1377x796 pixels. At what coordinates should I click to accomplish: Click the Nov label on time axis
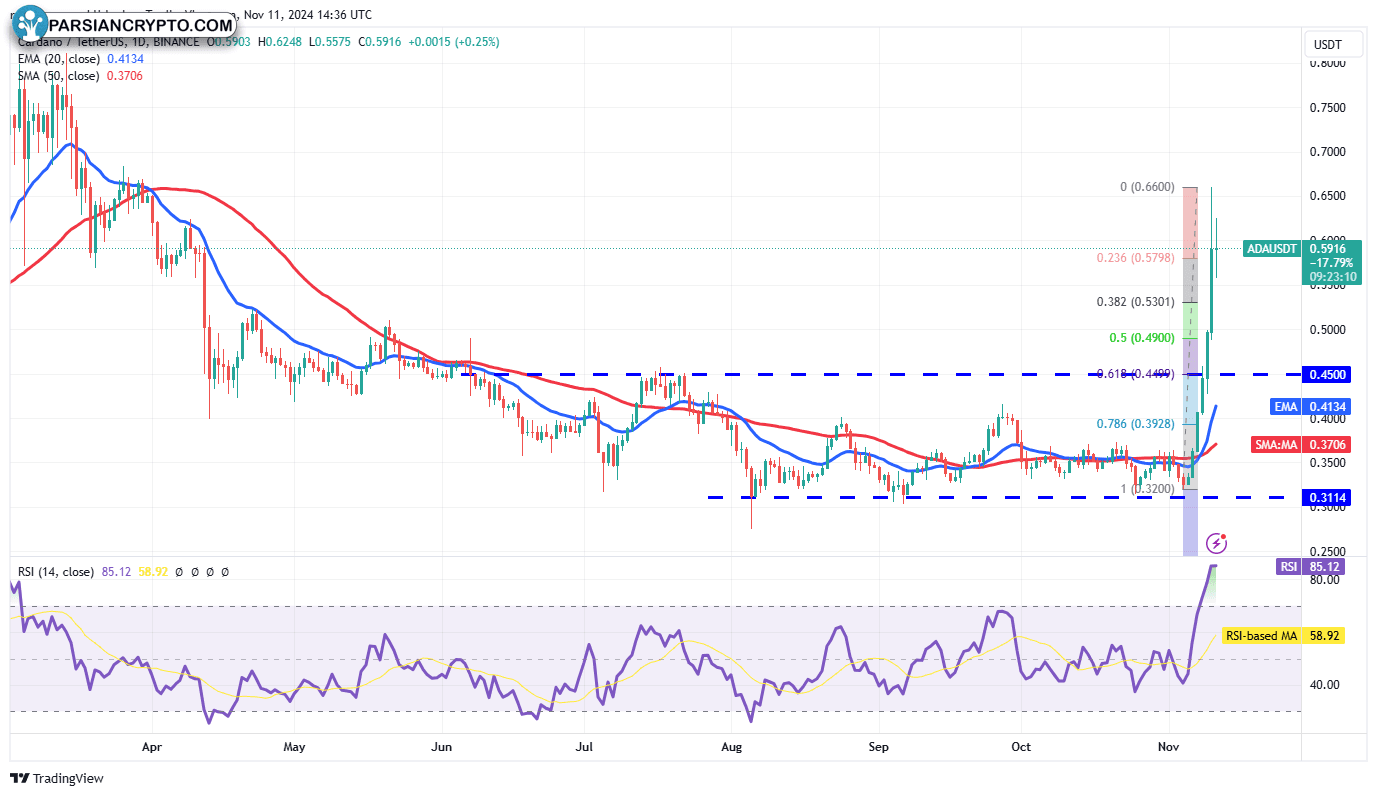coord(1168,746)
